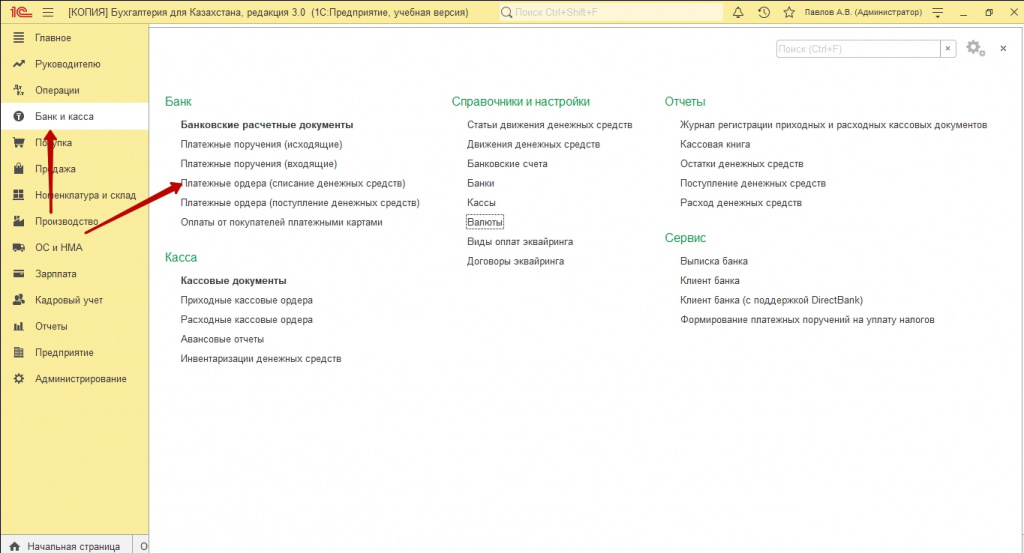Click the Операции debit-credit icon
The height and width of the screenshot is (553, 1024).
coord(19,90)
